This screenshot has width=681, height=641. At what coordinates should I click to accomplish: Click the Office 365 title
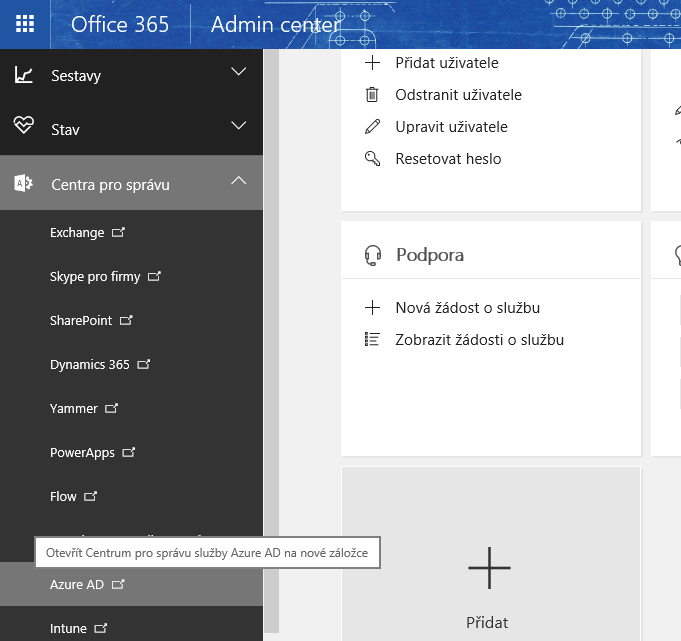[x=120, y=24]
